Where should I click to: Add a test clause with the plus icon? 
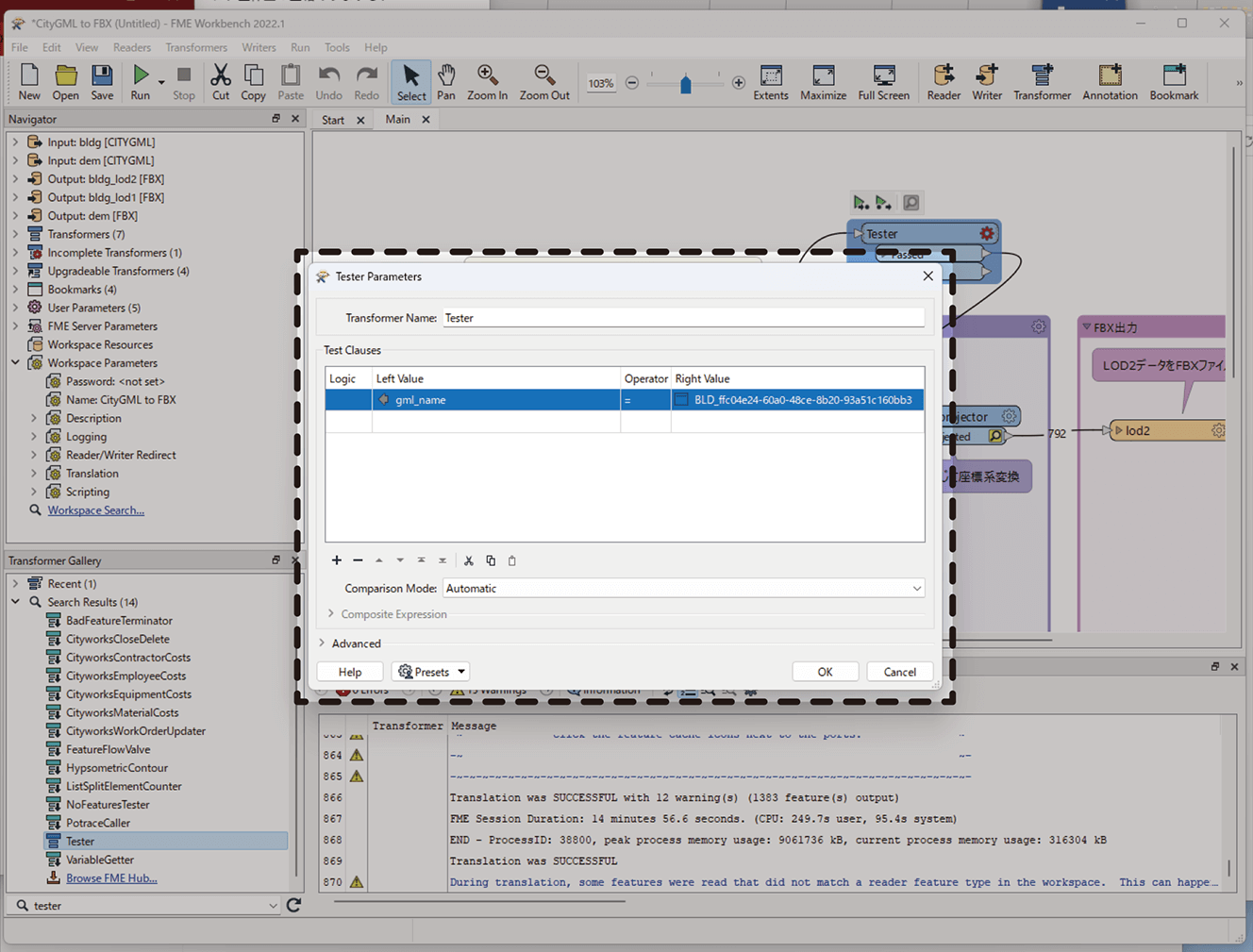[x=337, y=560]
